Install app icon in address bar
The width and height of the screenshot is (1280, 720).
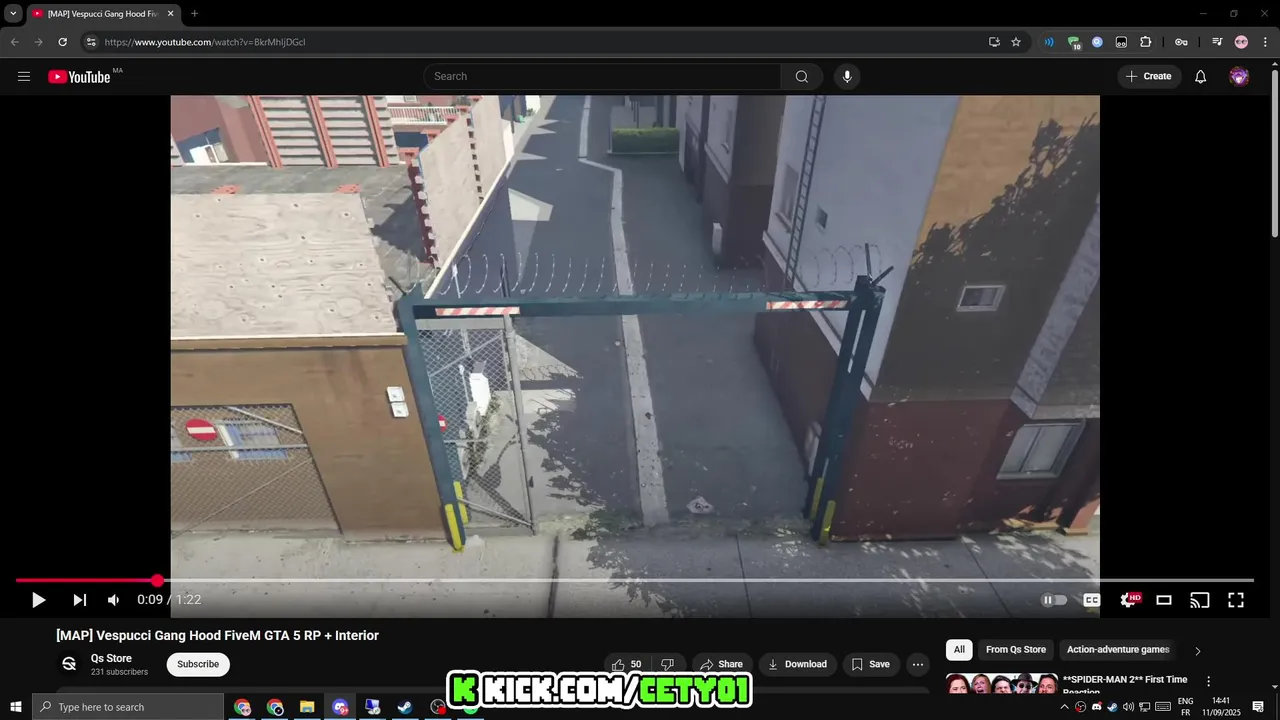coord(994,42)
